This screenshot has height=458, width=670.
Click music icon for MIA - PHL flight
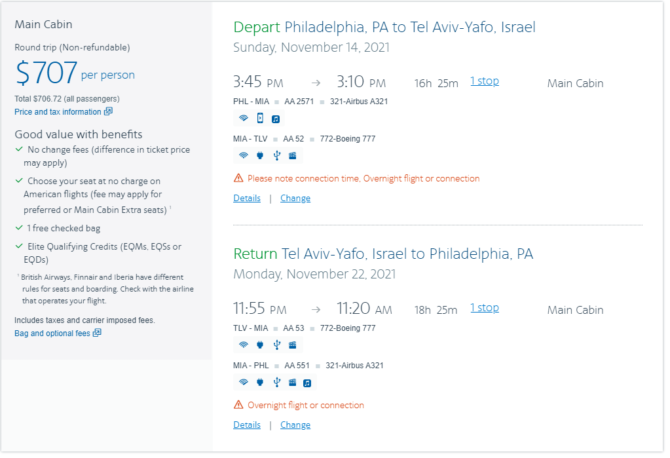(307, 383)
